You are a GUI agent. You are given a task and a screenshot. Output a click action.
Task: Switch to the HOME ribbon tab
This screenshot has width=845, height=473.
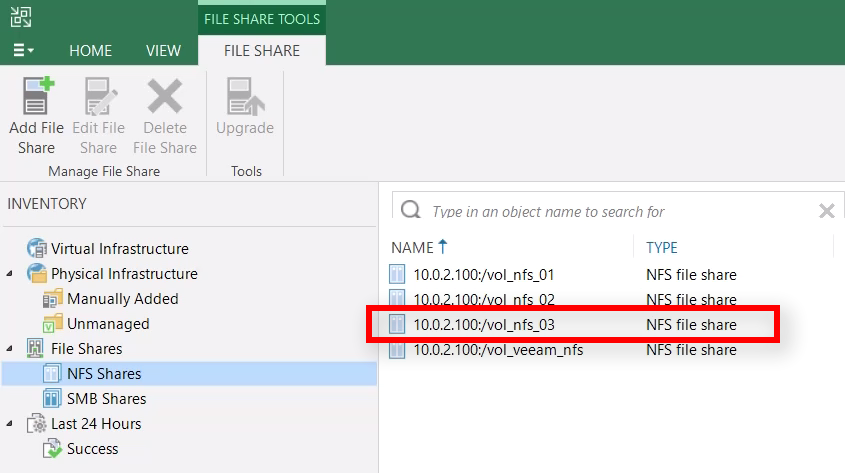coord(90,50)
